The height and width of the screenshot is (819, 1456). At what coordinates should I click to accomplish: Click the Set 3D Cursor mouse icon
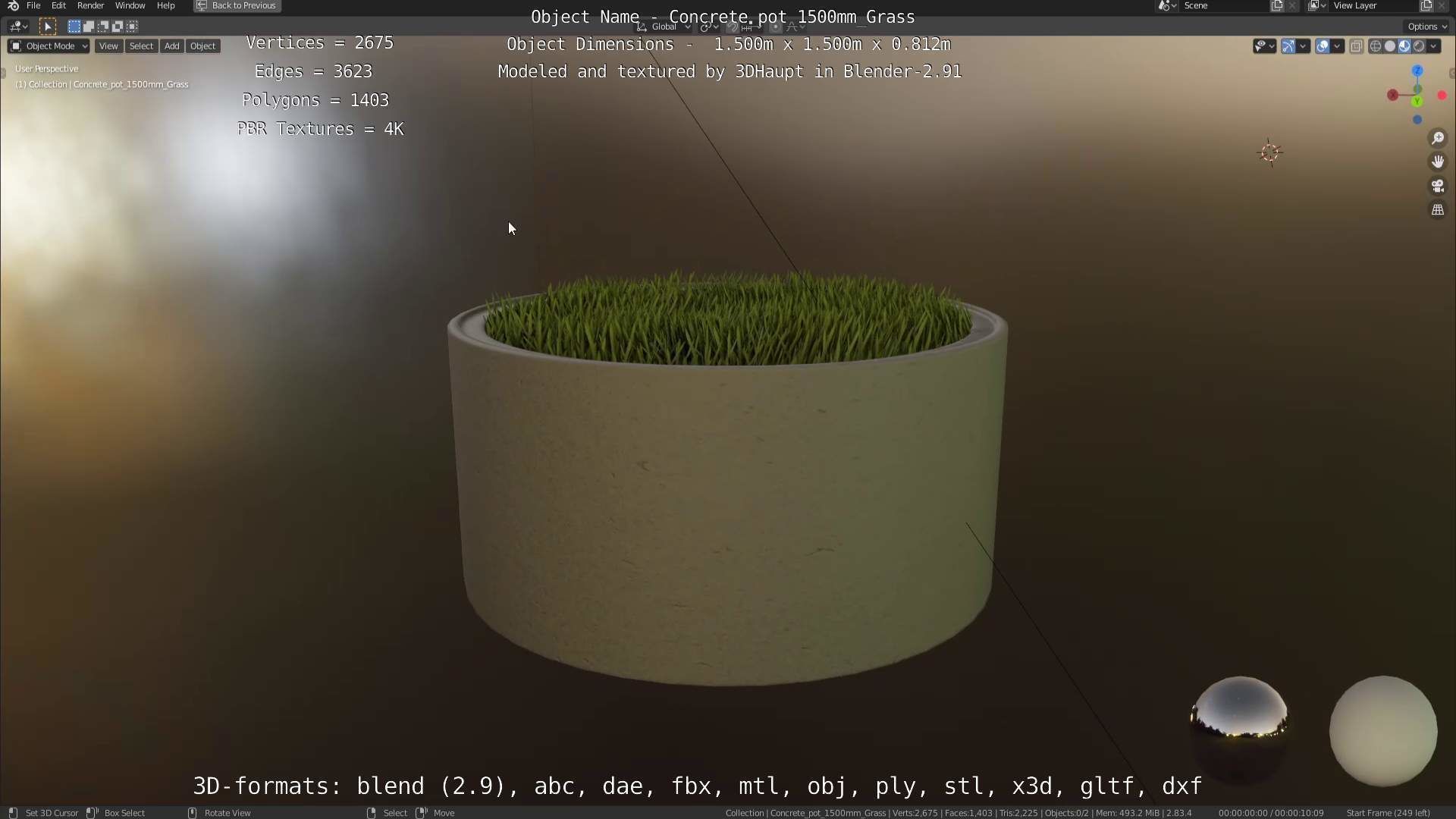click(13, 812)
